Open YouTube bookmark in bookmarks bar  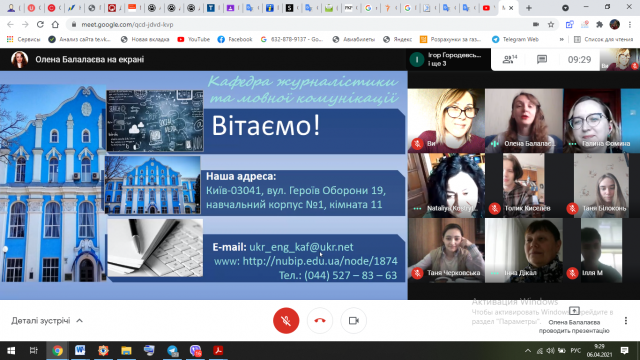click(193, 39)
